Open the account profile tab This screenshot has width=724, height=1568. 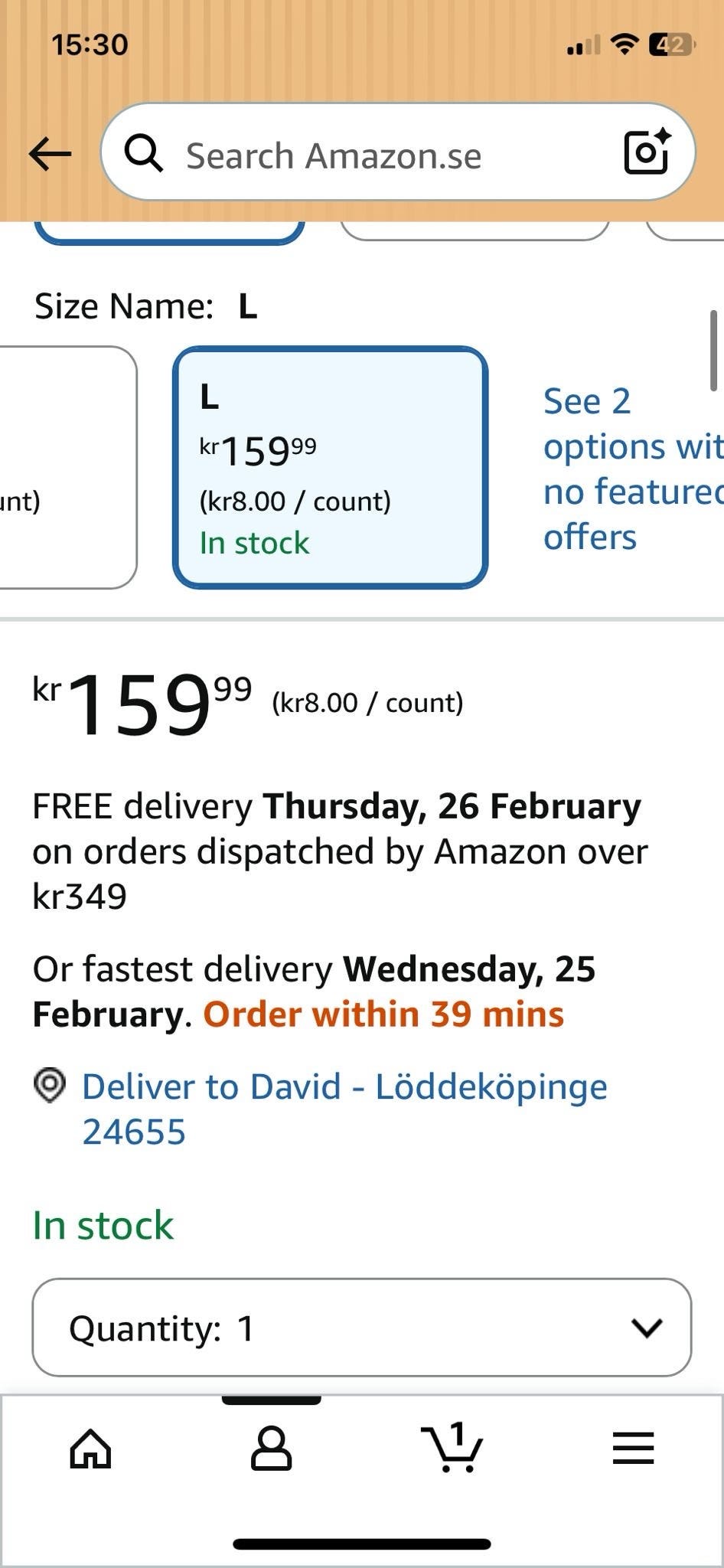[271, 1449]
